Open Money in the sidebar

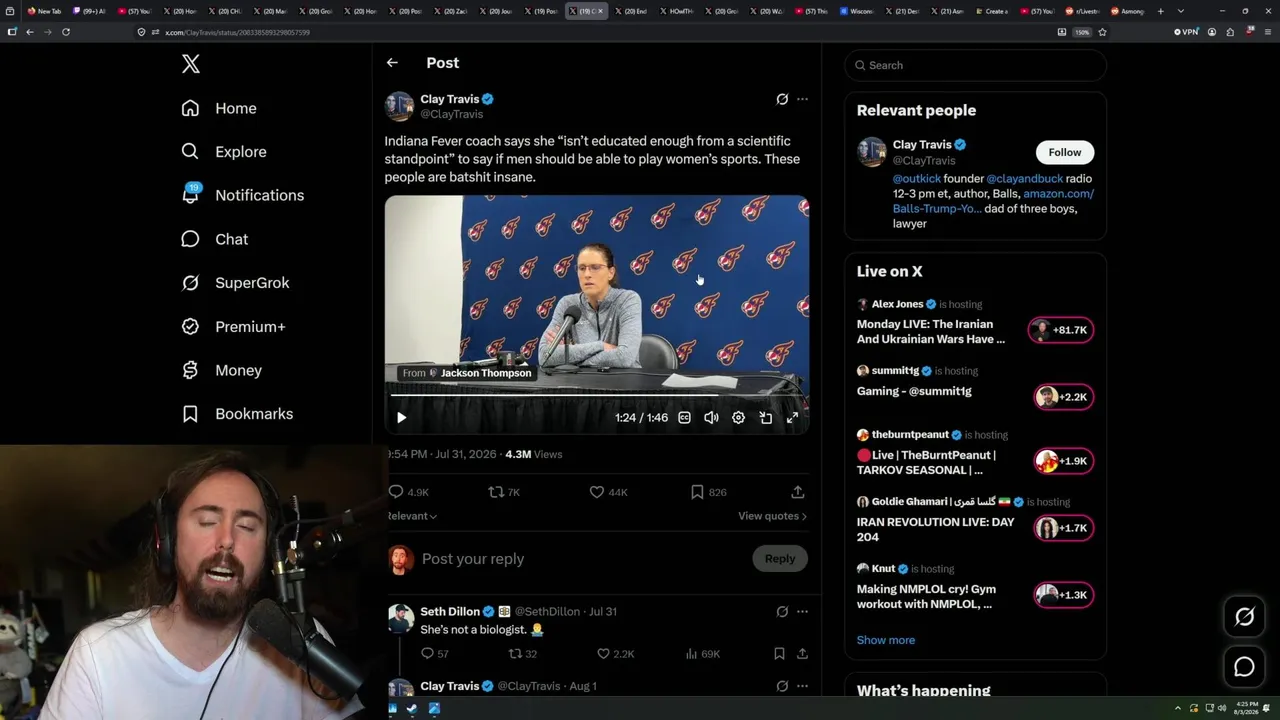(x=221, y=370)
